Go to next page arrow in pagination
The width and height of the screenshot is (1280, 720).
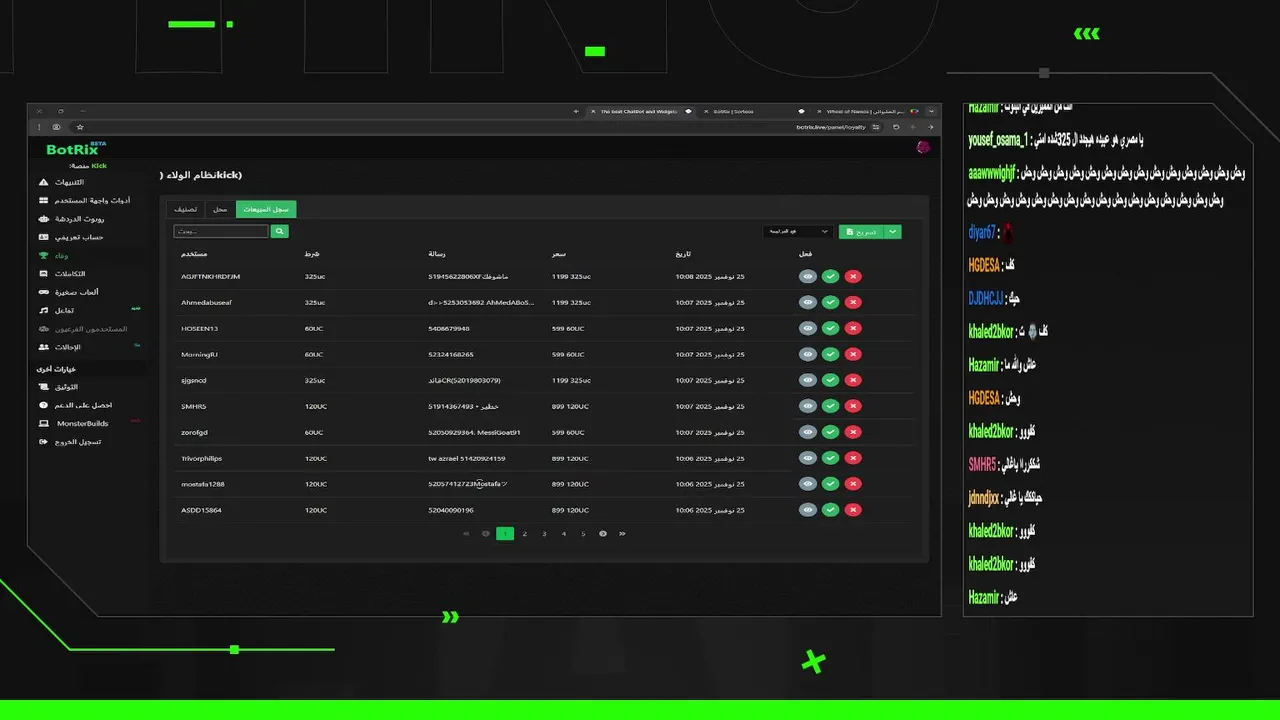(x=603, y=534)
